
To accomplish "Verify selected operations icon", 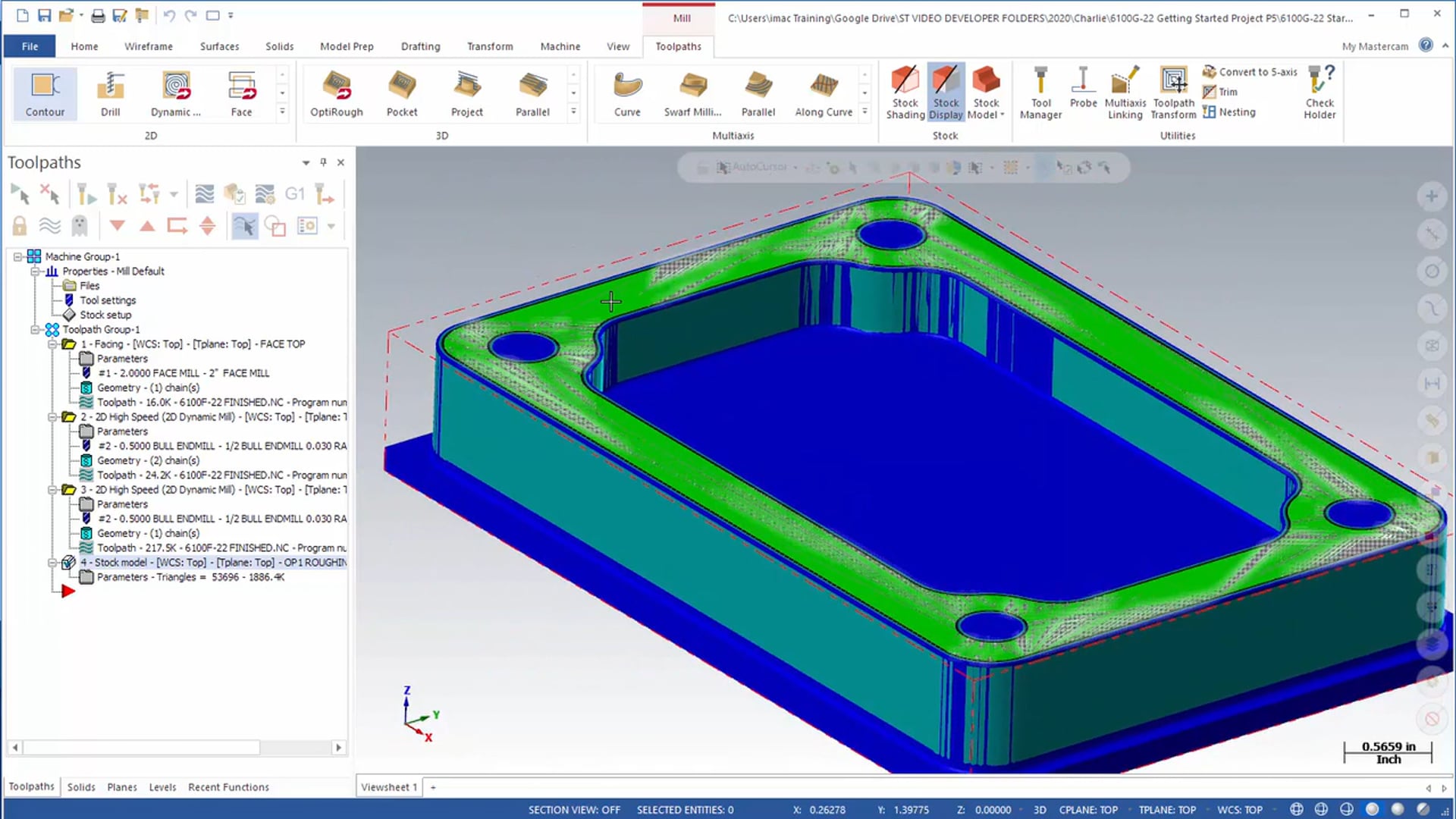I will coord(234,195).
